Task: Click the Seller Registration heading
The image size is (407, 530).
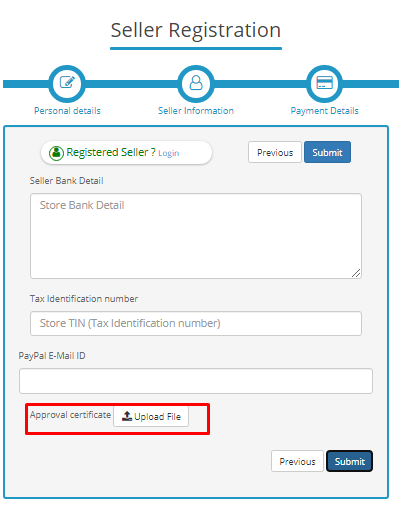Action: (196, 30)
